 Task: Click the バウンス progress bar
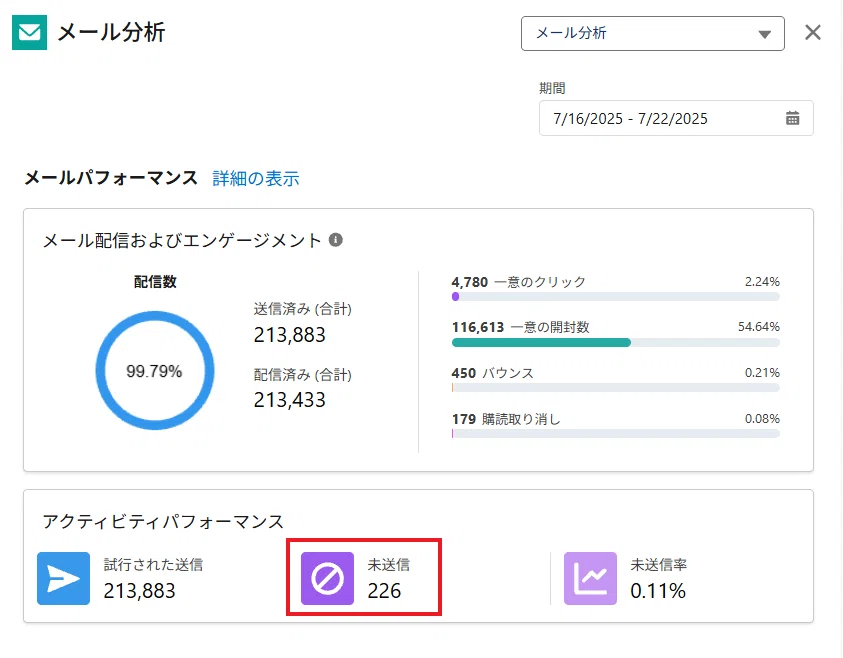click(616, 388)
